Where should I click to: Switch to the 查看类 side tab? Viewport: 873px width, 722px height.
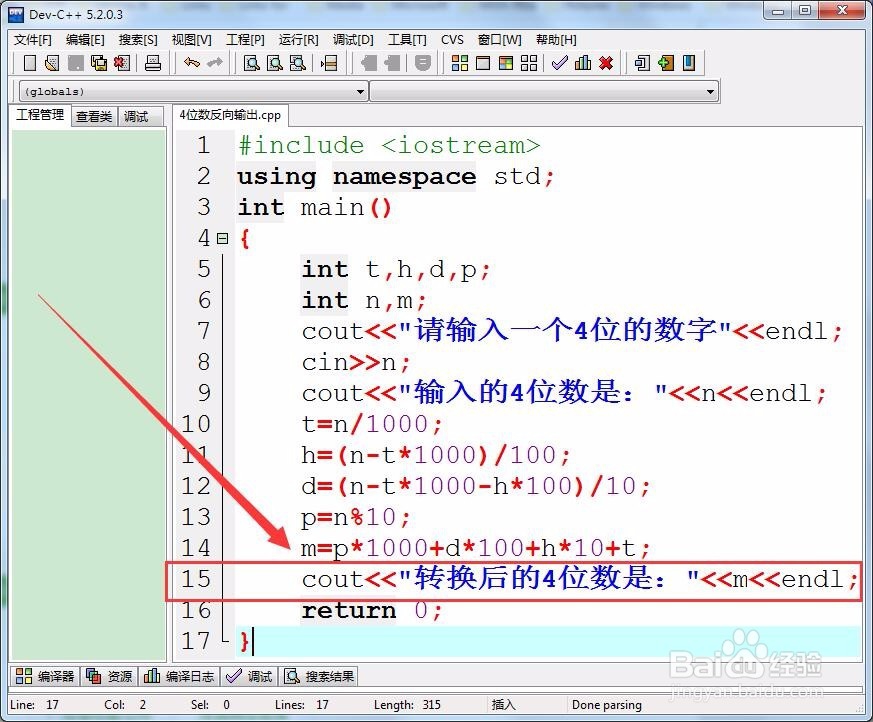tap(94, 116)
